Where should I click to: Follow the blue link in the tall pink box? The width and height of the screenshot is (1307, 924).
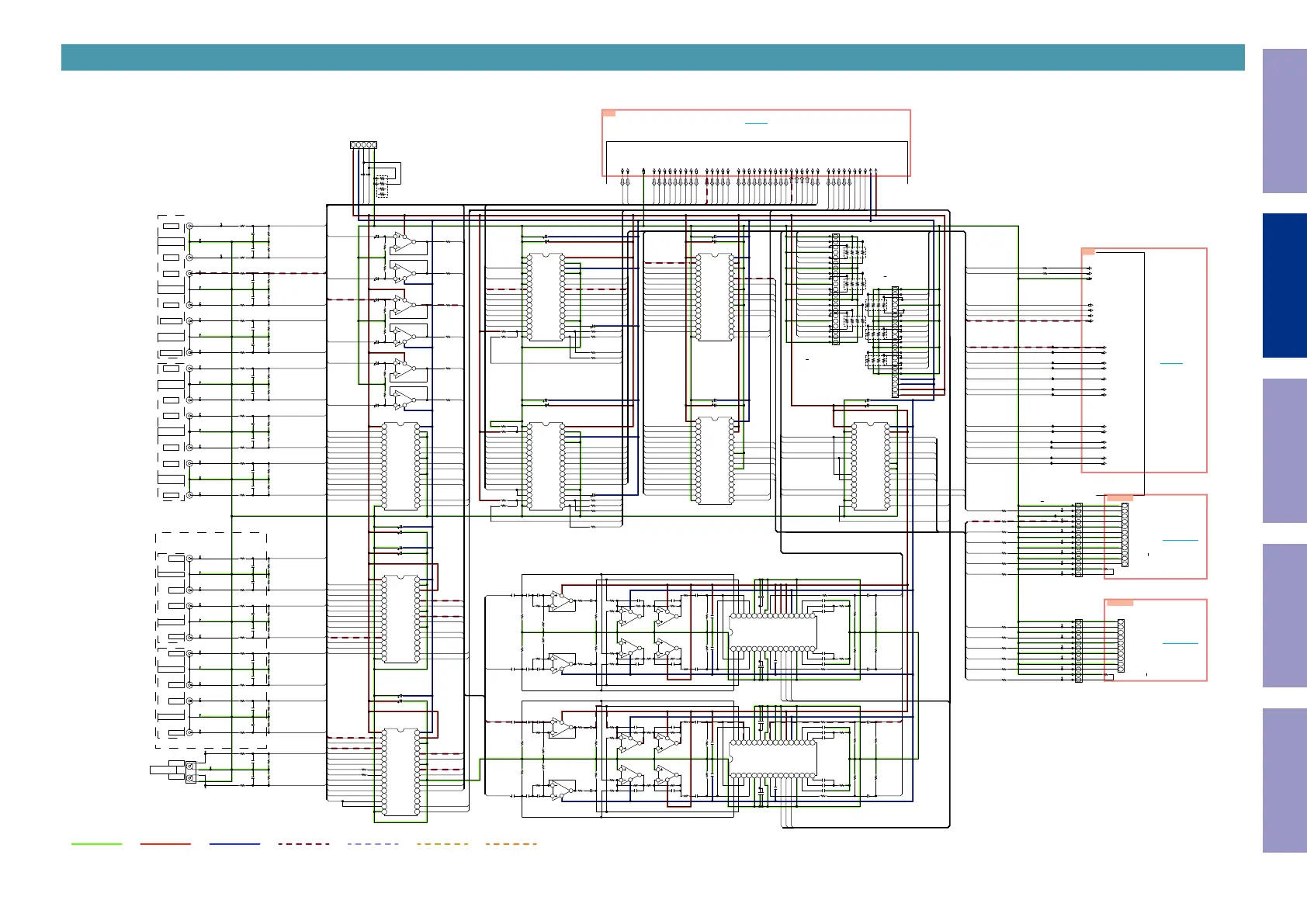point(1171,363)
